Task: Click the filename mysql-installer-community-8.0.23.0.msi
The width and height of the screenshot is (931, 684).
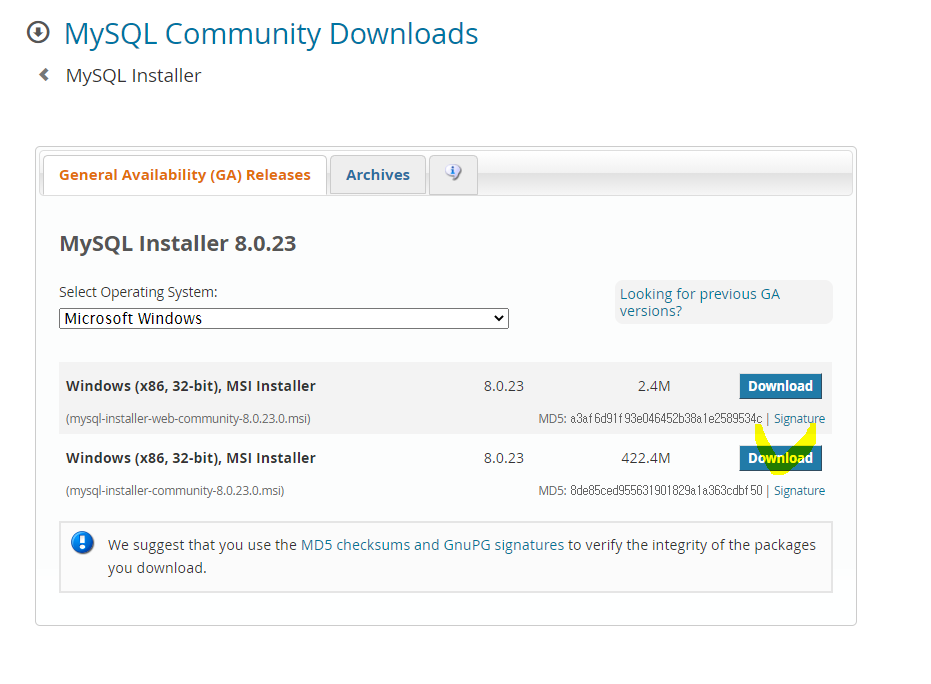Action: (175, 490)
